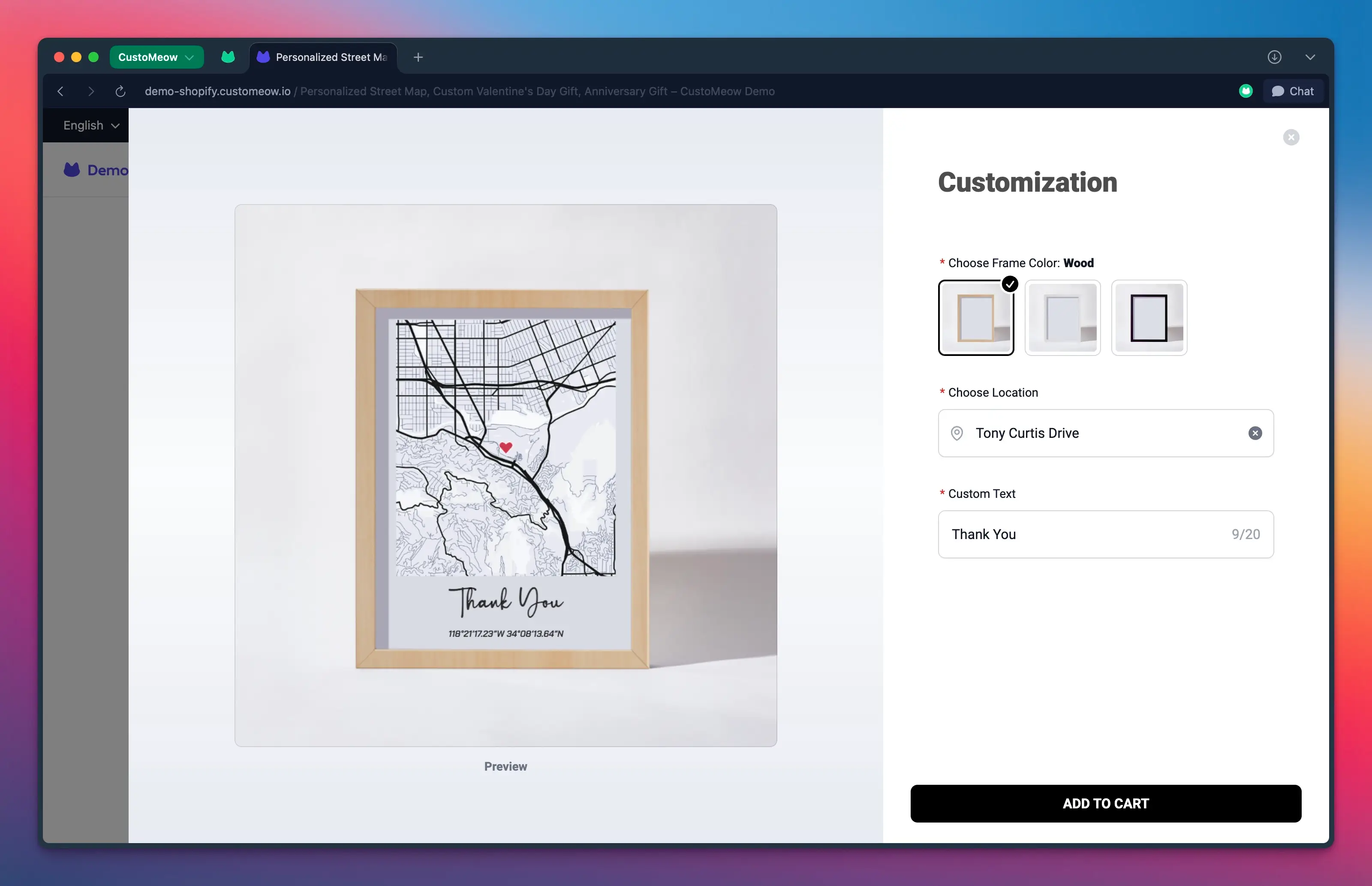This screenshot has width=1372, height=886.
Task: Click the yellow minimize window button
Action: coord(76,57)
